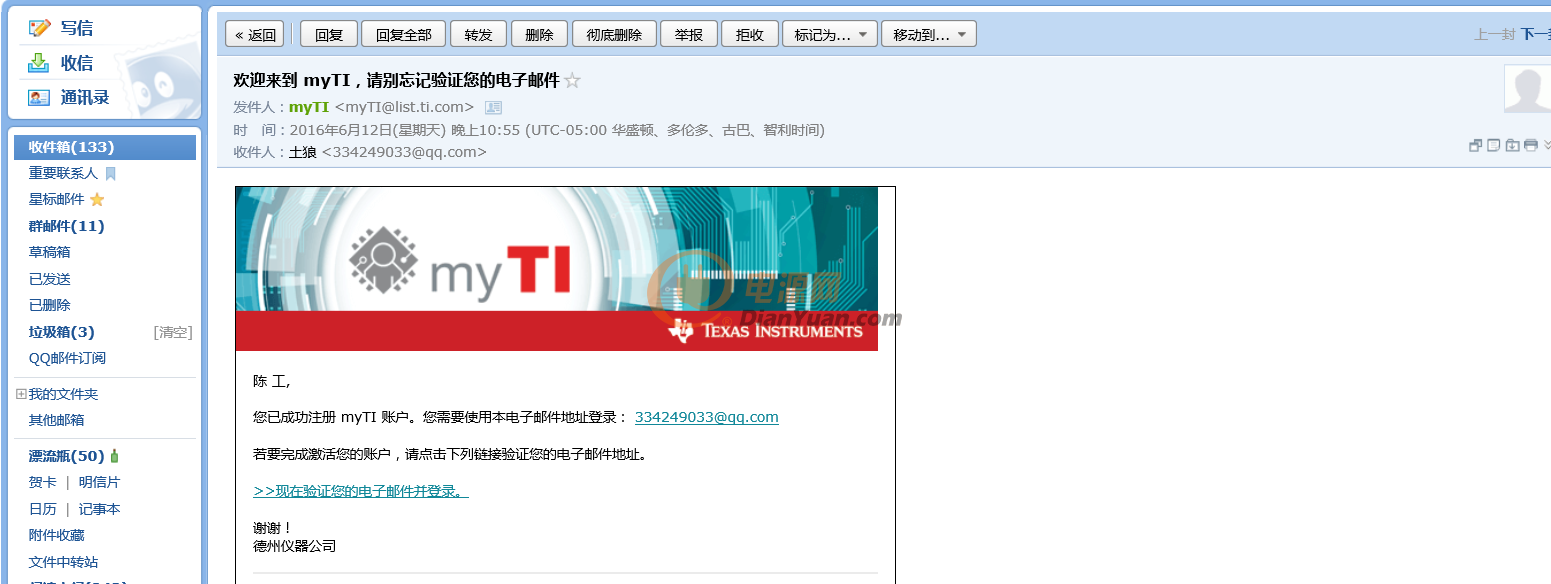Open 文件中转站 file transfer station
1551x584 pixels.
point(64,562)
